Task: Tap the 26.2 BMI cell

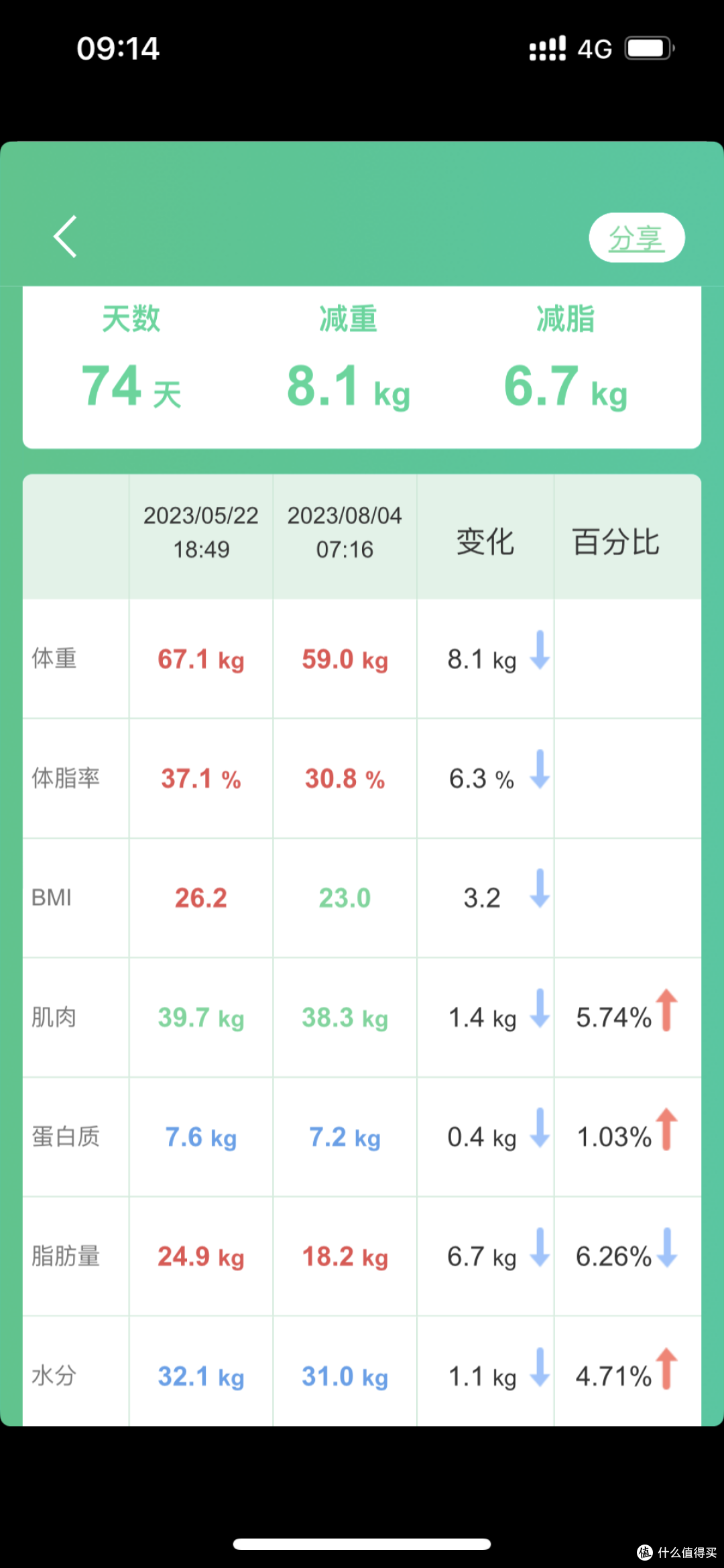Action: pos(201,898)
